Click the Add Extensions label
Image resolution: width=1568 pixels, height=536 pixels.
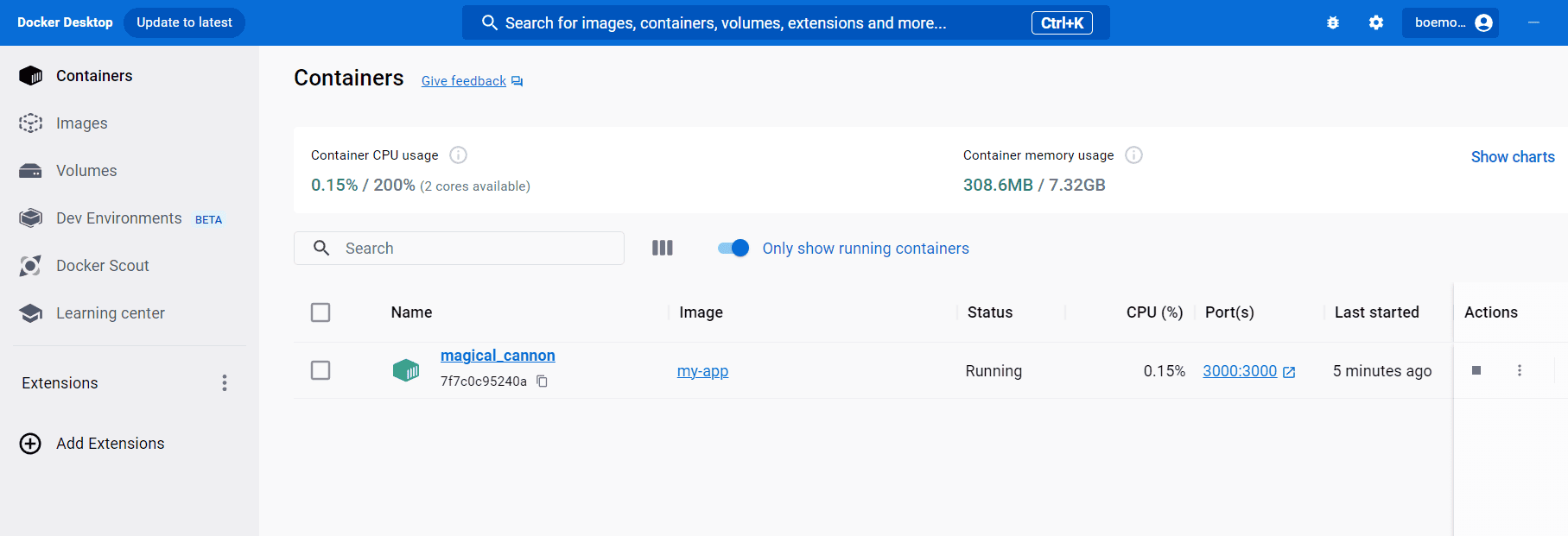[x=111, y=444]
